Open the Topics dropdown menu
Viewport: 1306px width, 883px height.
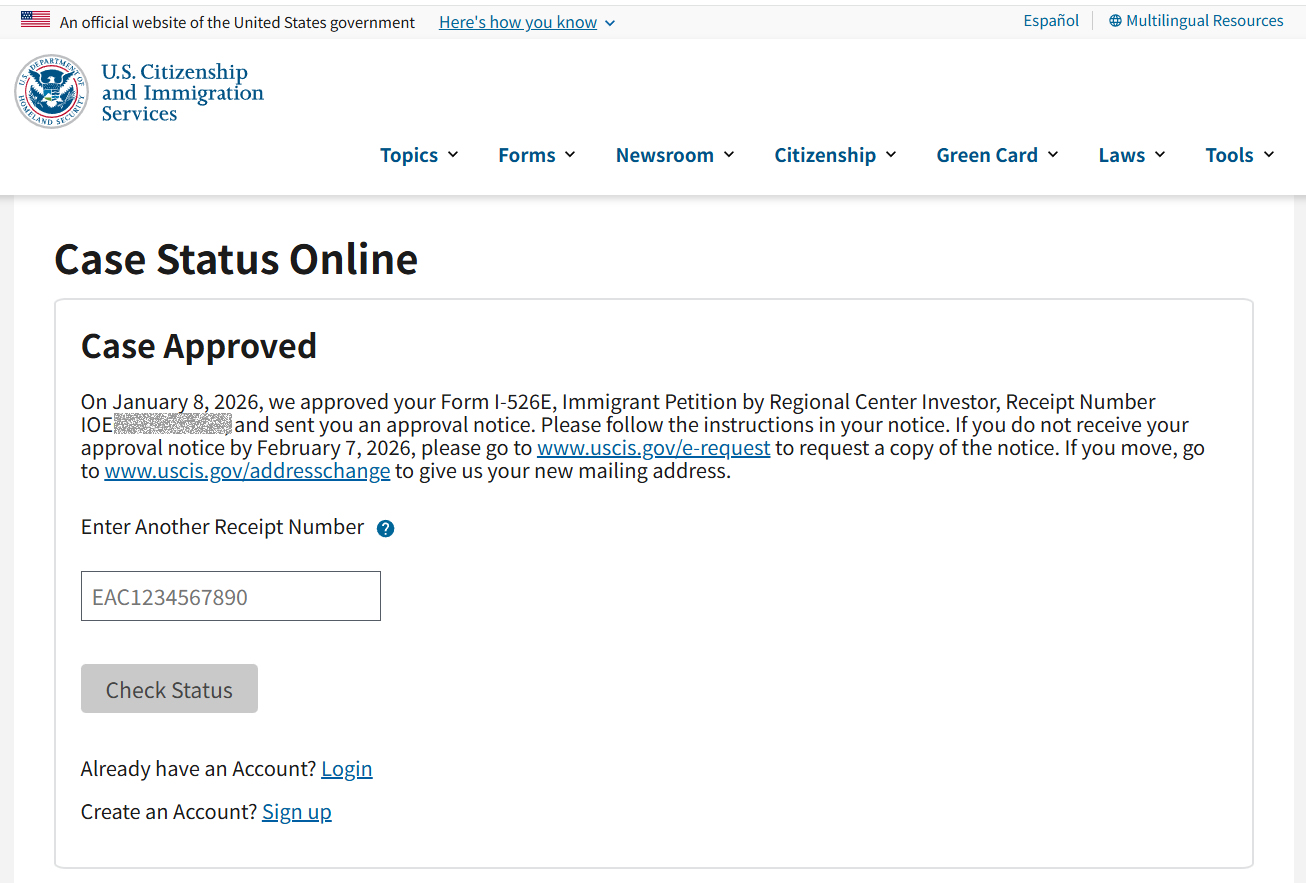click(x=419, y=155)
